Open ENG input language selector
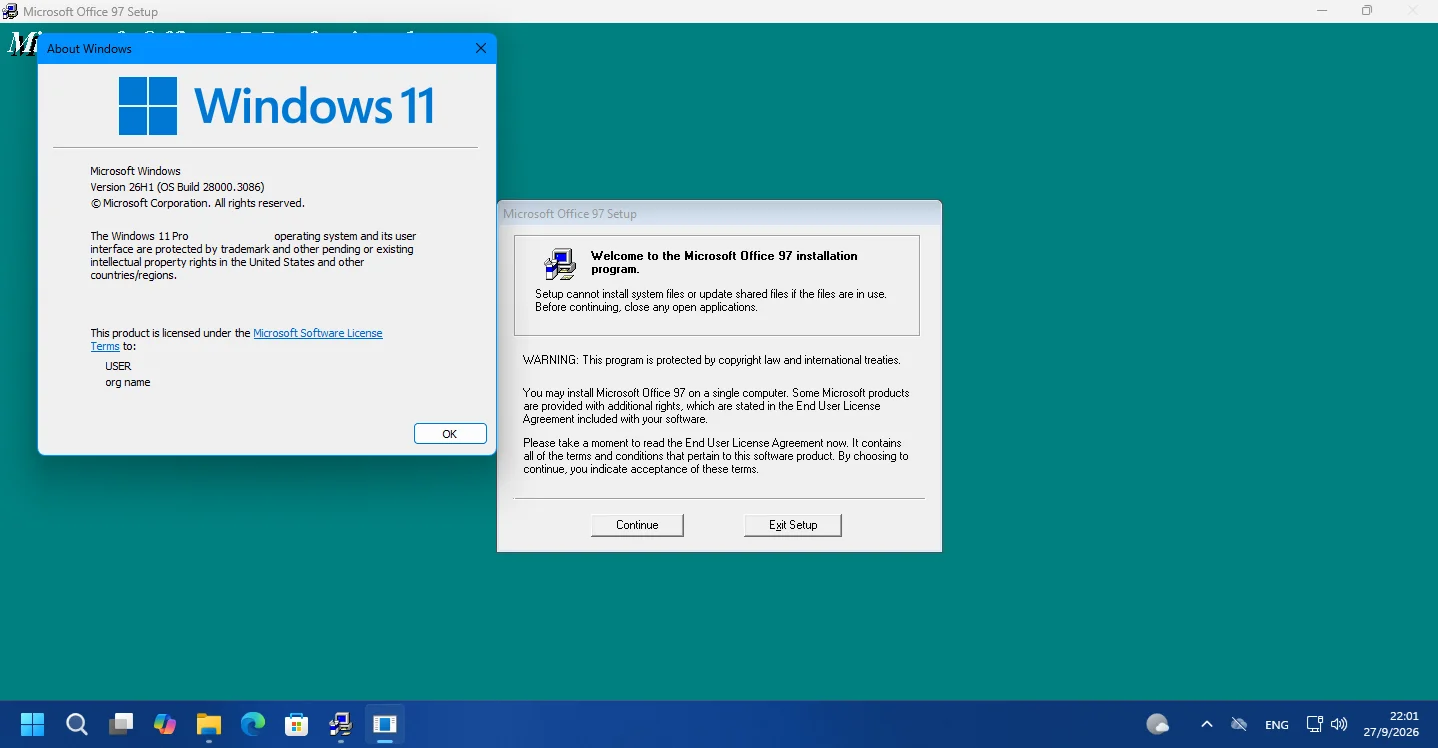 (1277, 725)
